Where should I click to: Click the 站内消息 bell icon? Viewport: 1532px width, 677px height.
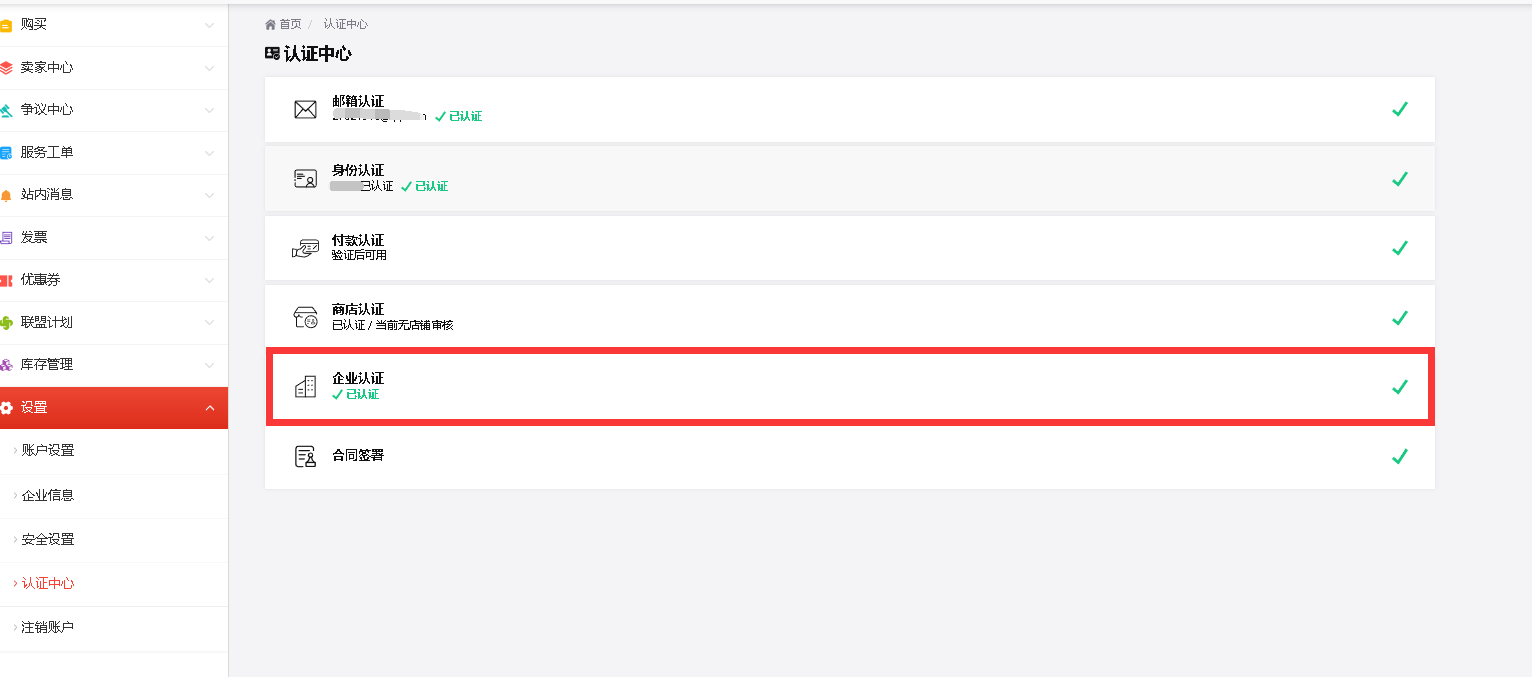pos(6,195)
